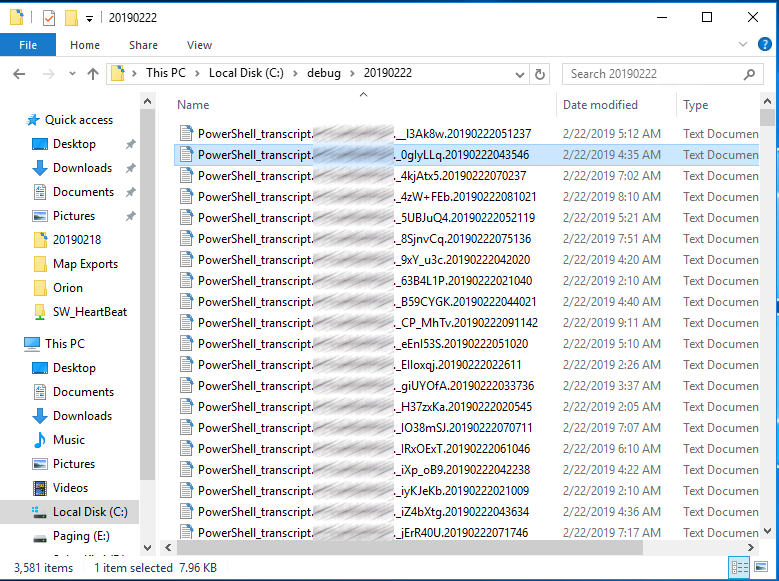Click file icon for _B59CYGK.20190222044021
779x581 pixels.
pyautogui.click(x=186, y=301)
